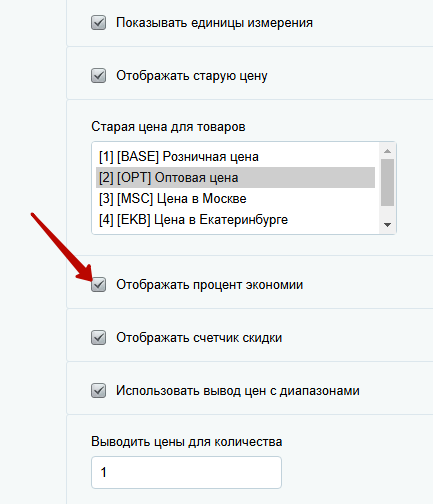Select the [2] [OPT] Оптовая цена option

(235, 178)
